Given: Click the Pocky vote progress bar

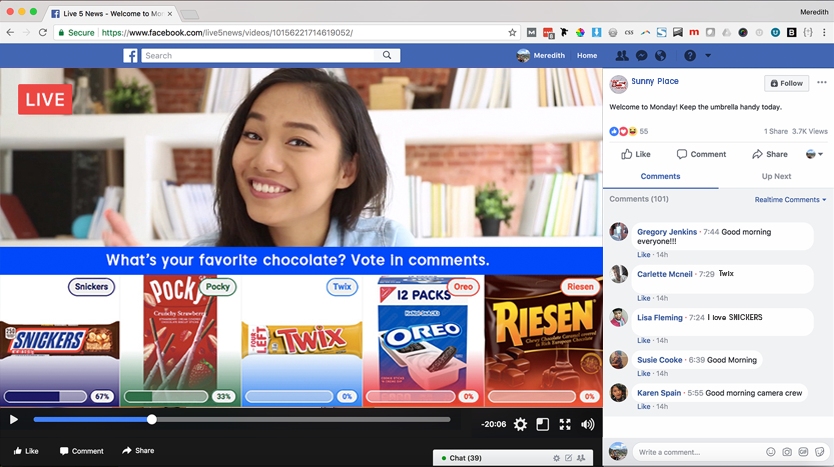Looking at the screenshot, I should coord(165,396).
